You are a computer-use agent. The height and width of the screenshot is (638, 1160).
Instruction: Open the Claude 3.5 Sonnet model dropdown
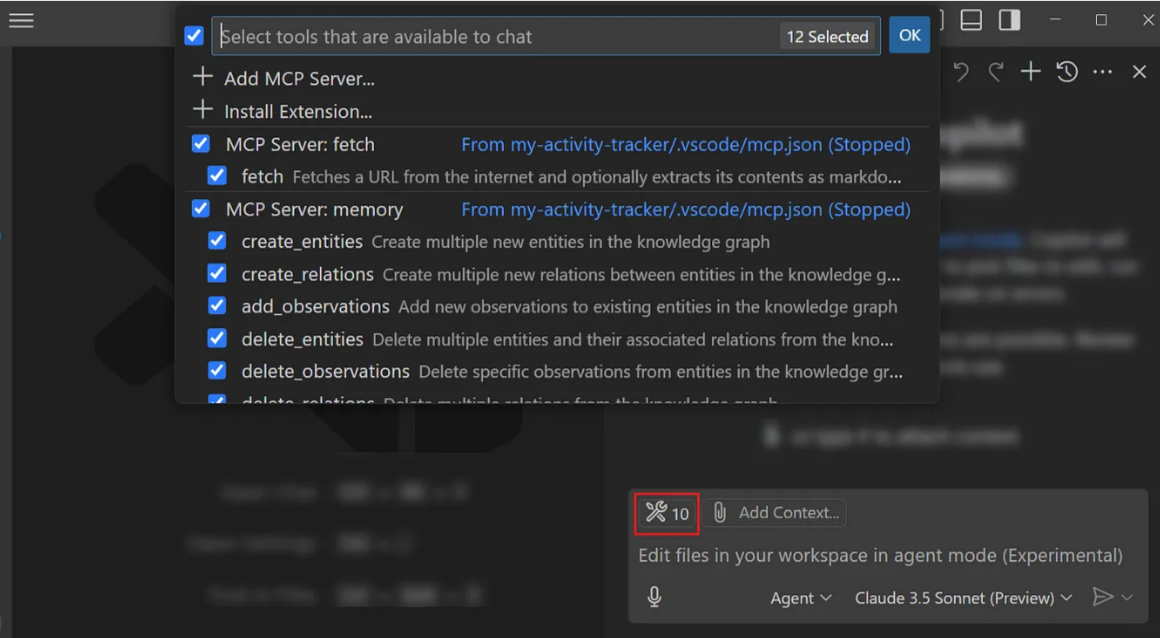(963, 598)
